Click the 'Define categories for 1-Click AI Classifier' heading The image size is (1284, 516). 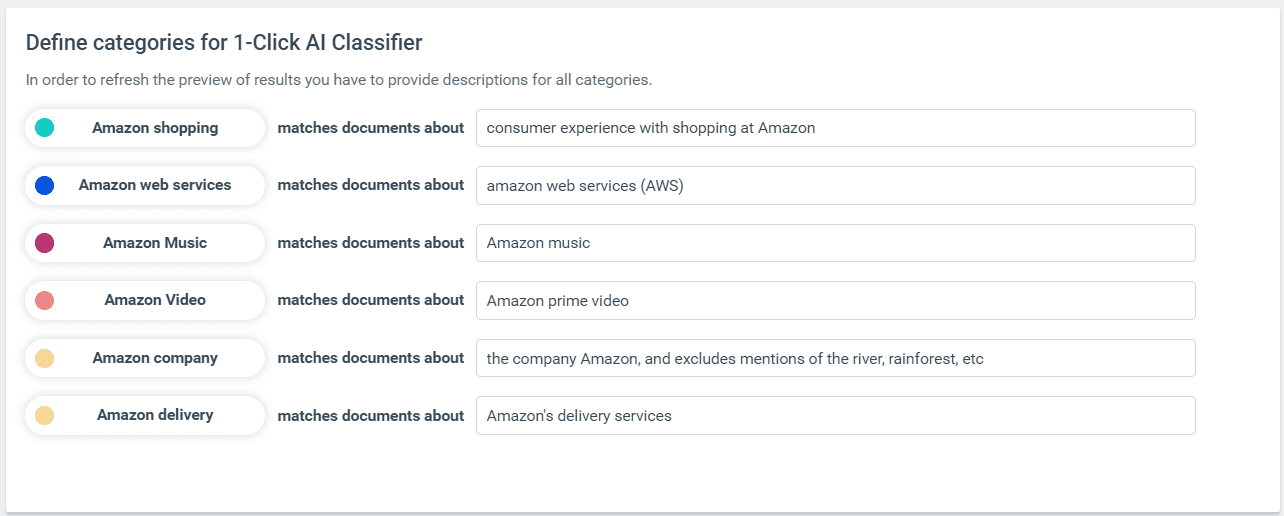[224, 42]
